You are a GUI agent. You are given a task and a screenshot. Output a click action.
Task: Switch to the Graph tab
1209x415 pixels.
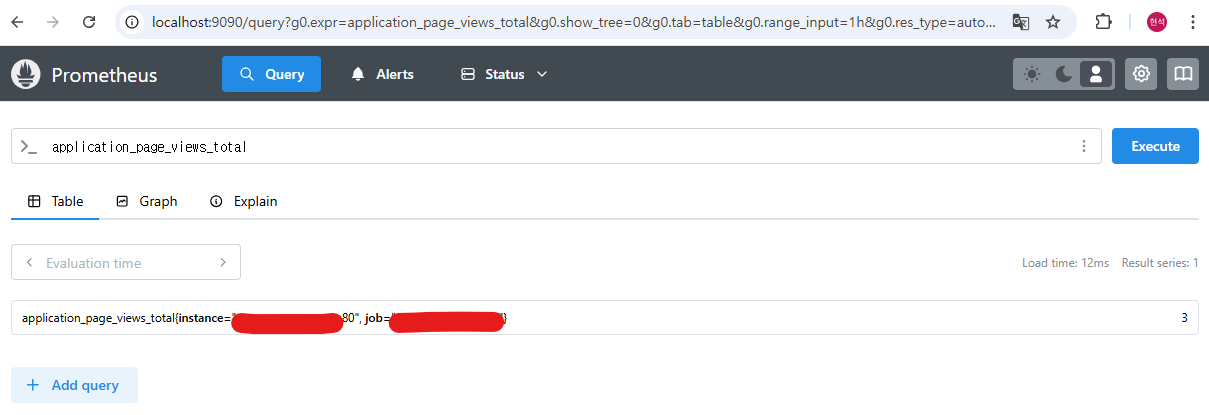coord(147,201)
